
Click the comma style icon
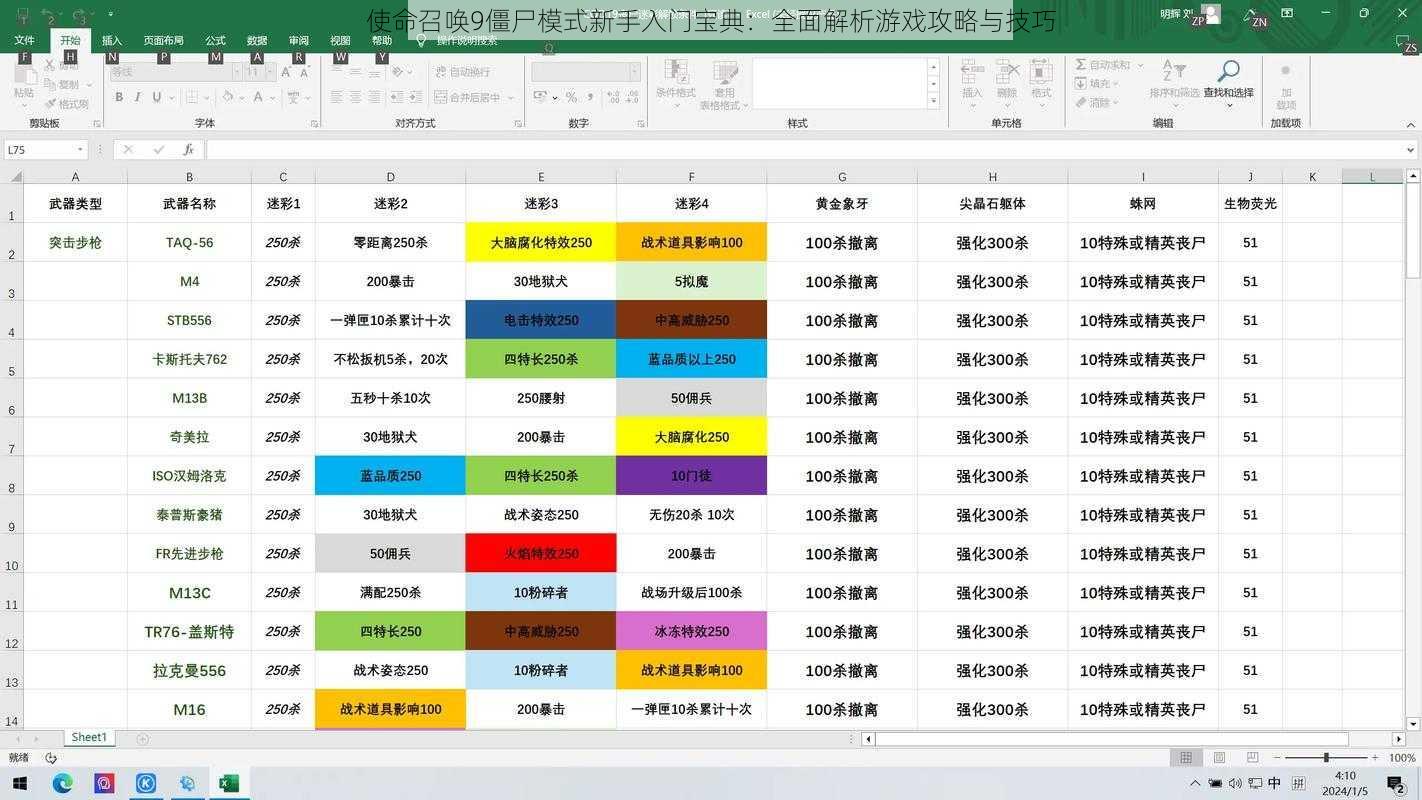tap(590, 97)
